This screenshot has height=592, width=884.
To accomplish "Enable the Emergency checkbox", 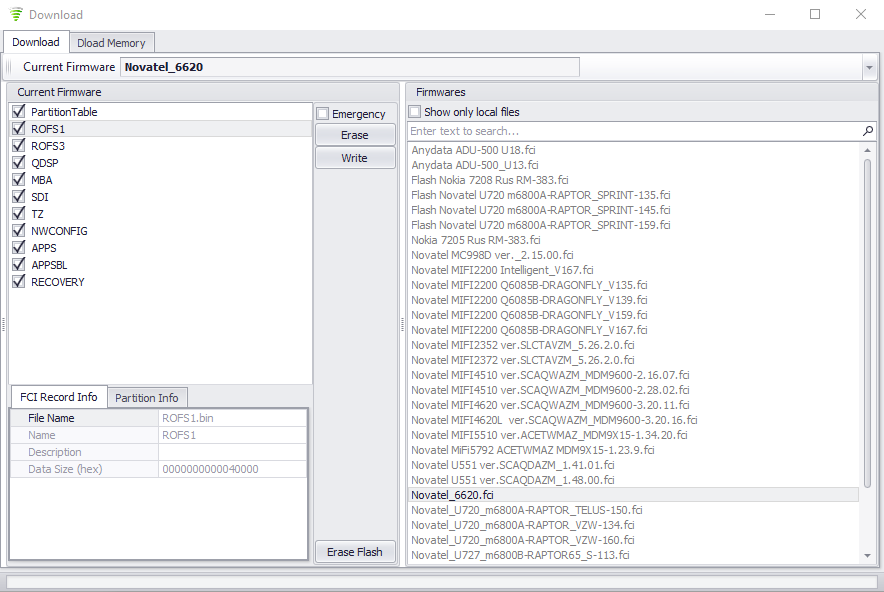I will coord(322,113).
